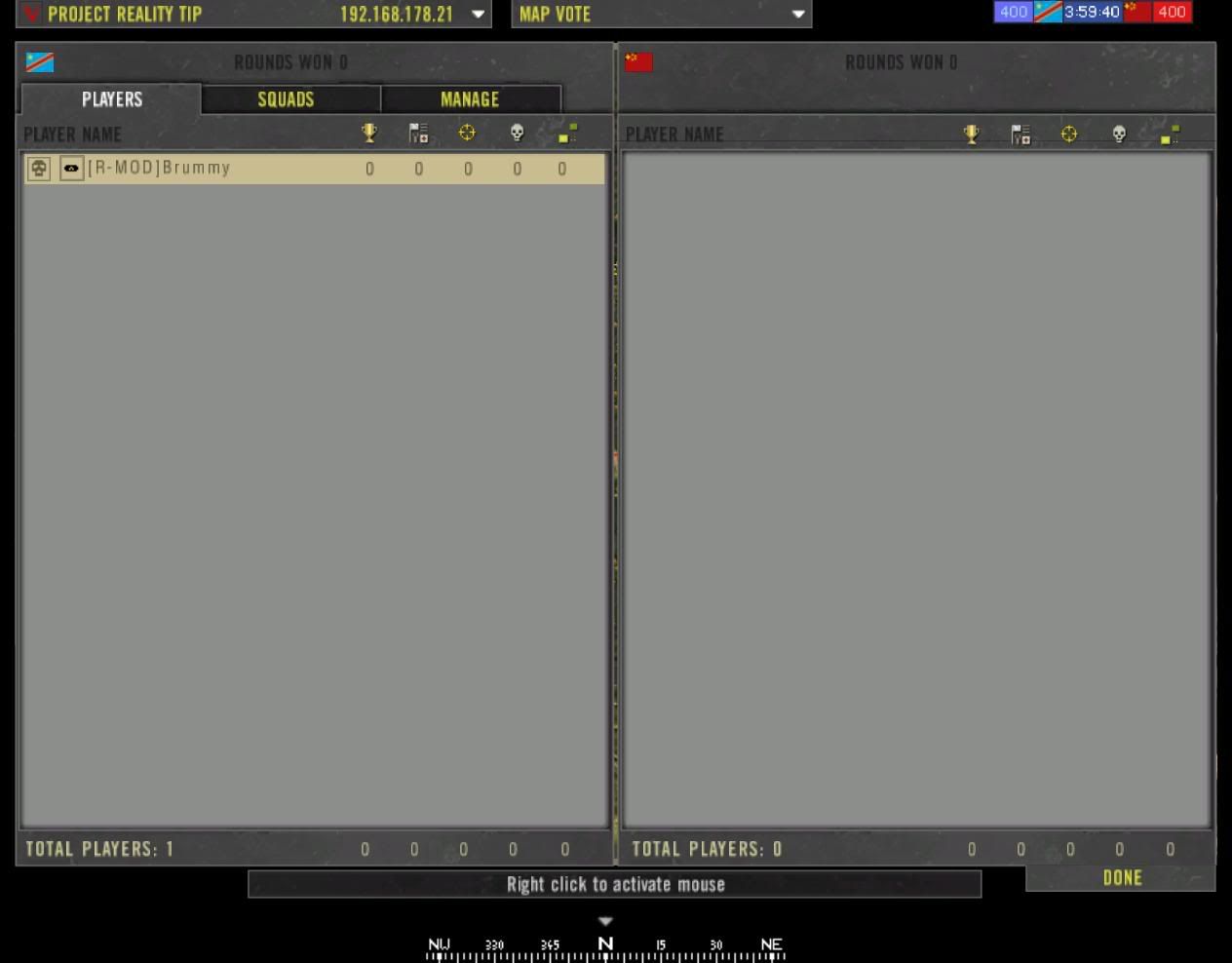
Task: Click the skull deaths icon in left team header
Action: coord(517,133)
